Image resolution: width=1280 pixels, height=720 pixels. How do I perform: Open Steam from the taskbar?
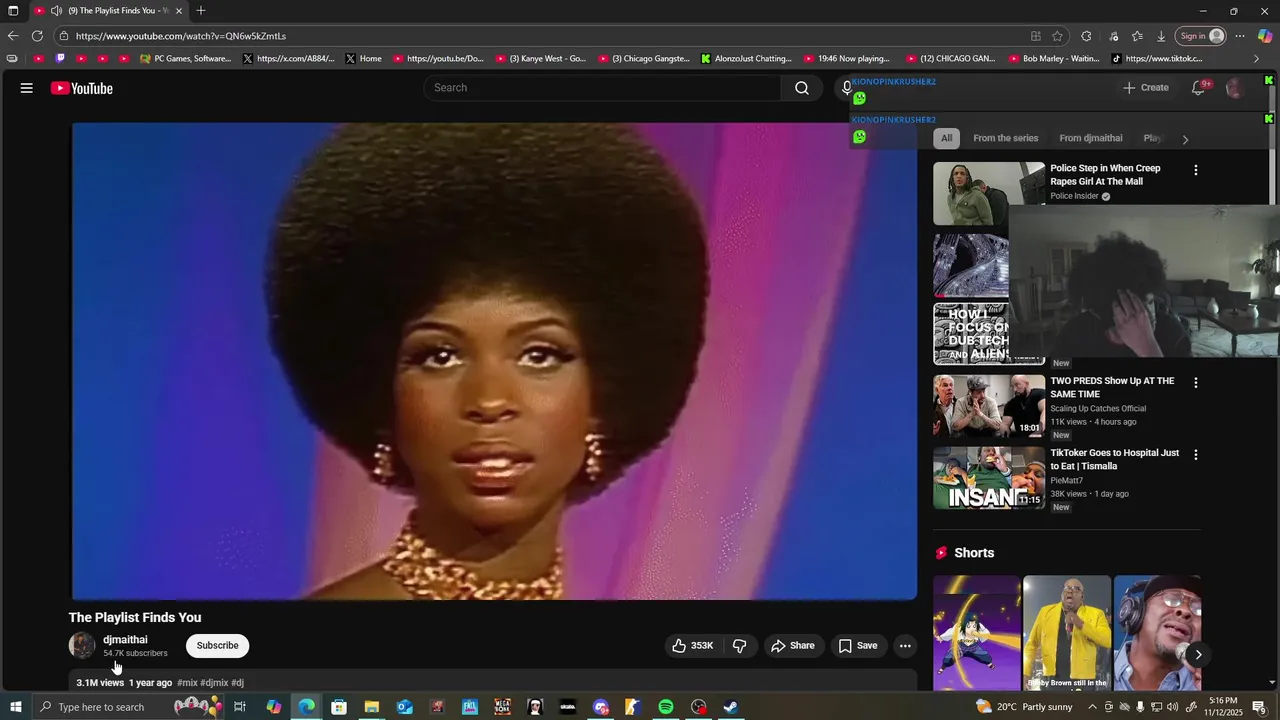(731, 707)
